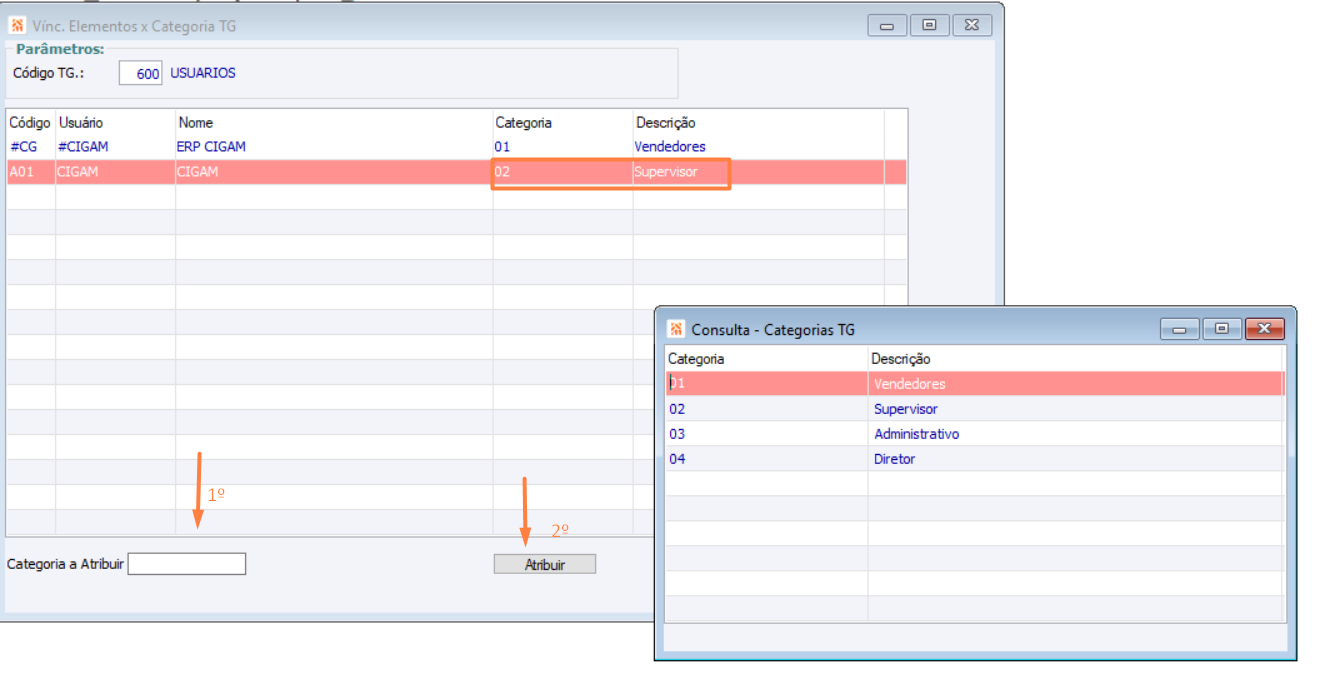Click Categoria column header in Consulta window
Screen dimensions: 1324x678
point(696,359)
